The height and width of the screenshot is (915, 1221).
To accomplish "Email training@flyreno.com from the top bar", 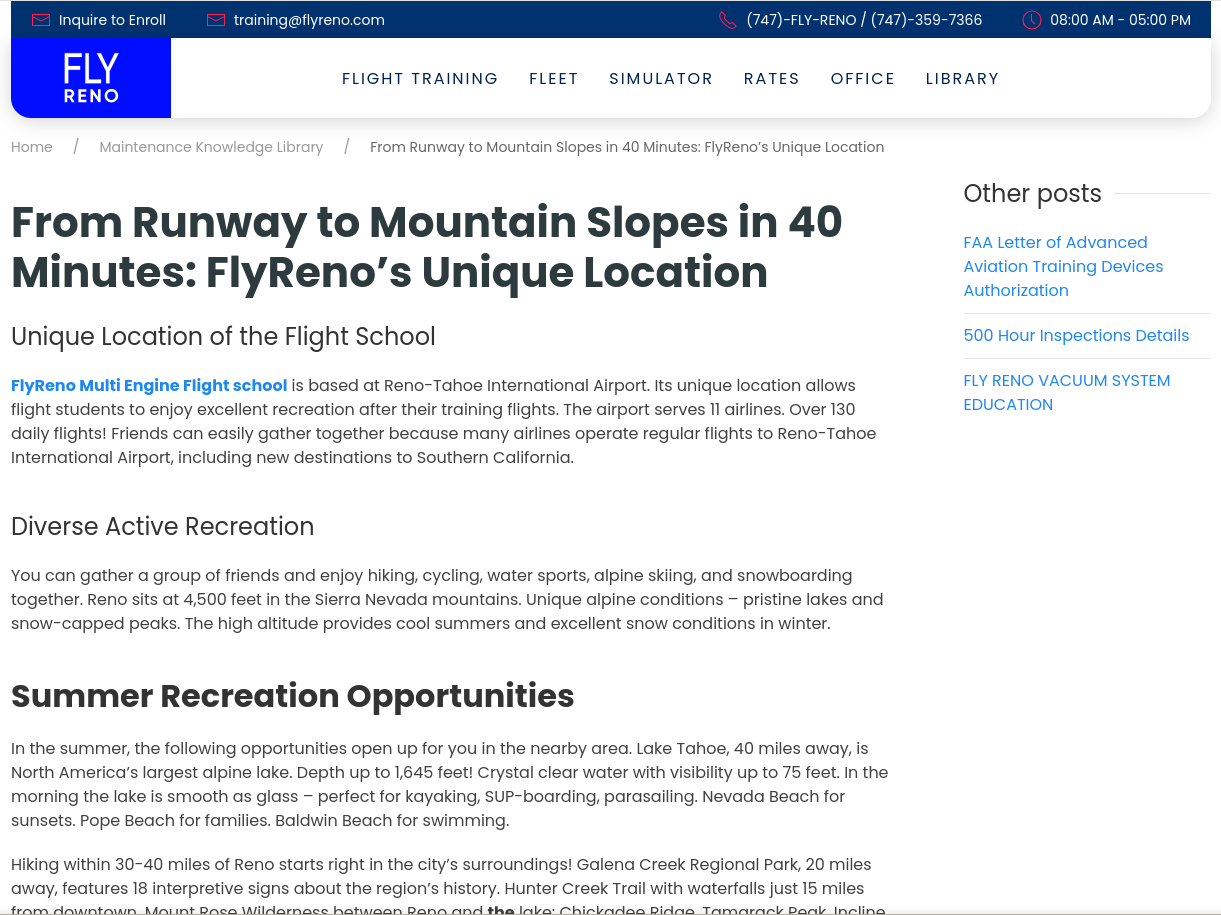I will click(309, 20).
